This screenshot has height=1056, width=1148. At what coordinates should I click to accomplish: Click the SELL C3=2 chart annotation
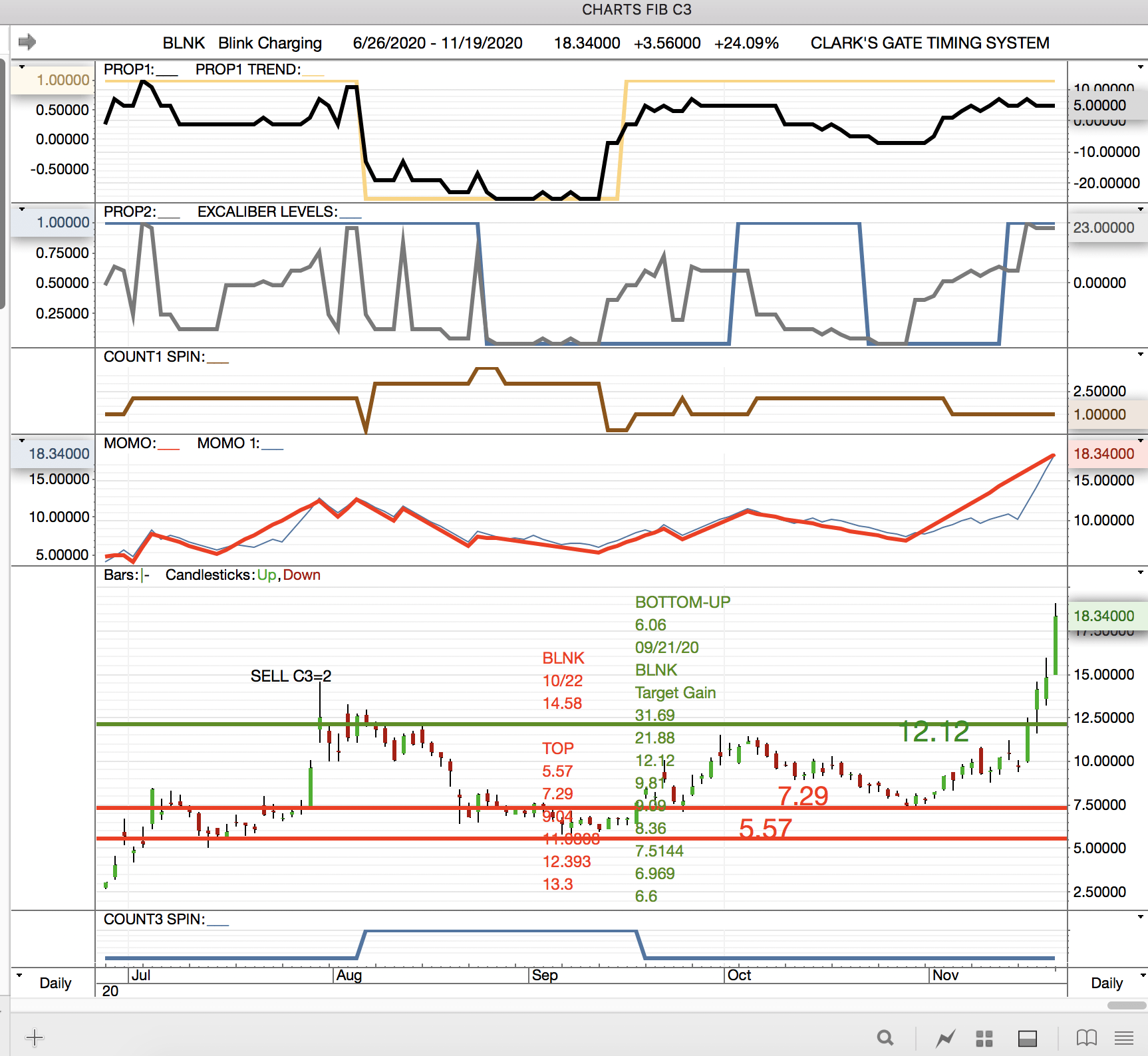click(291, 676)
